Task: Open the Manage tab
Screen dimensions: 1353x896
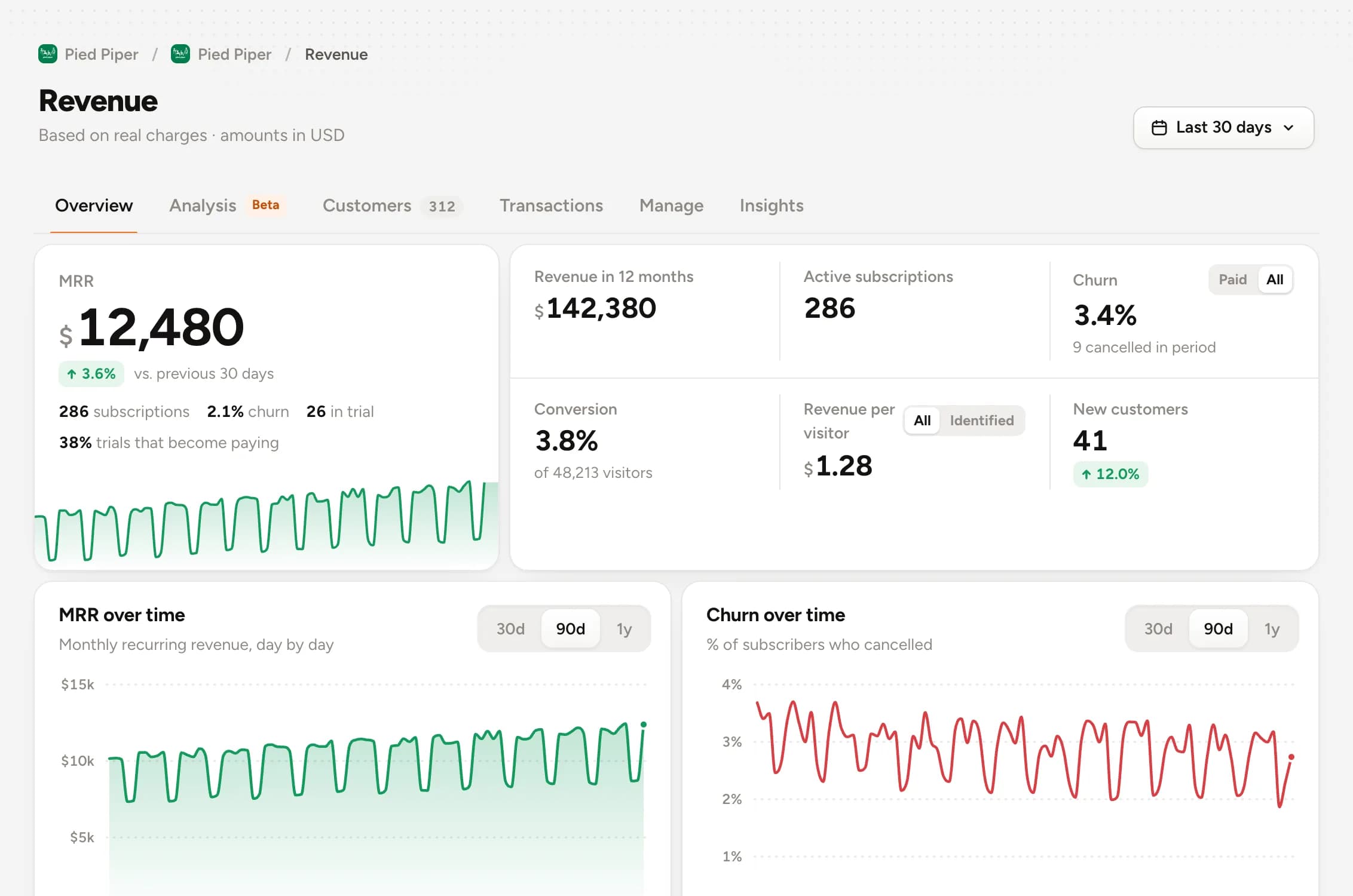Action: coord(671,205)
